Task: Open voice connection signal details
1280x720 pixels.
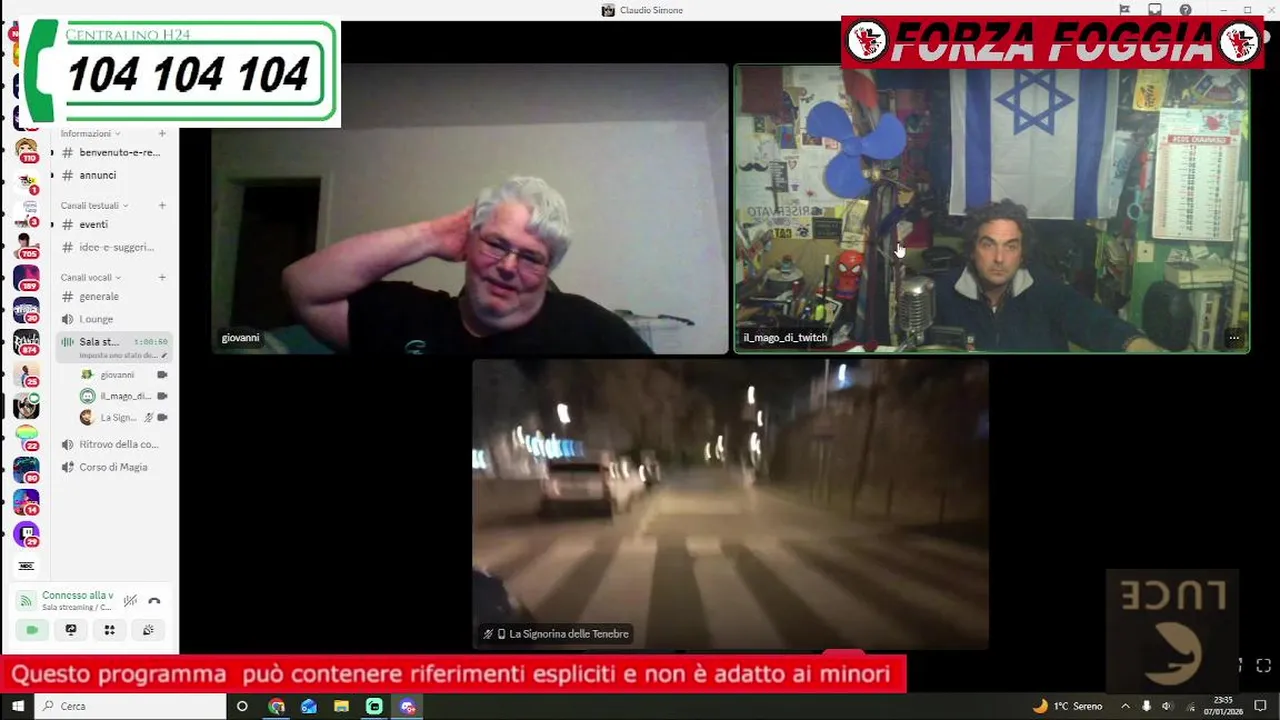Action: (x=27, y=601)
